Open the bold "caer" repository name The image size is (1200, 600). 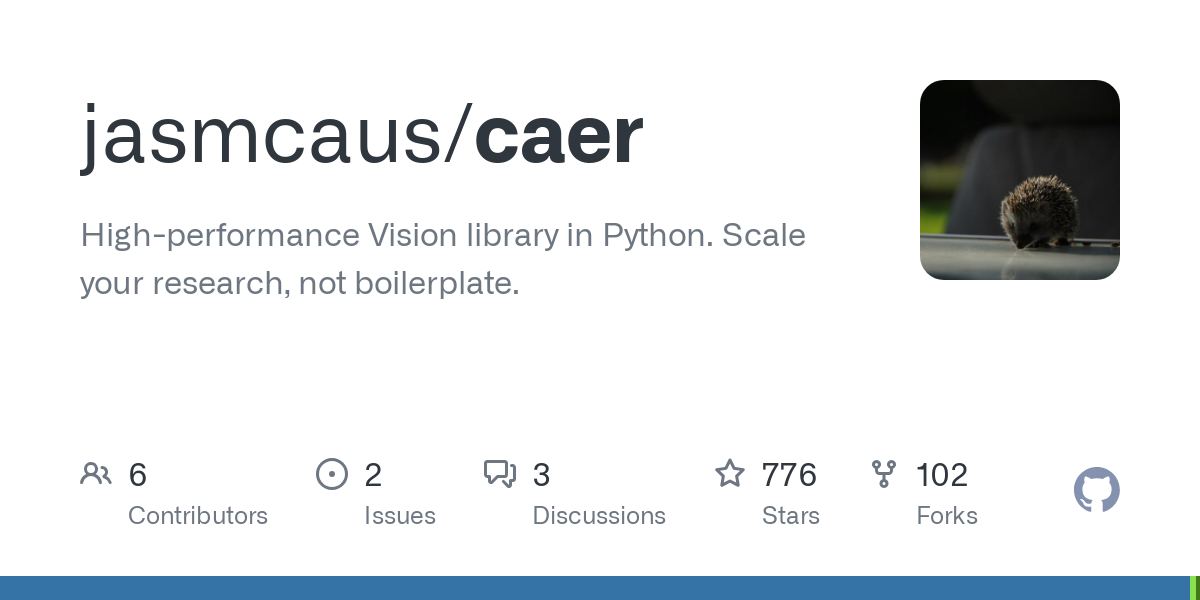tap(558, 135)
